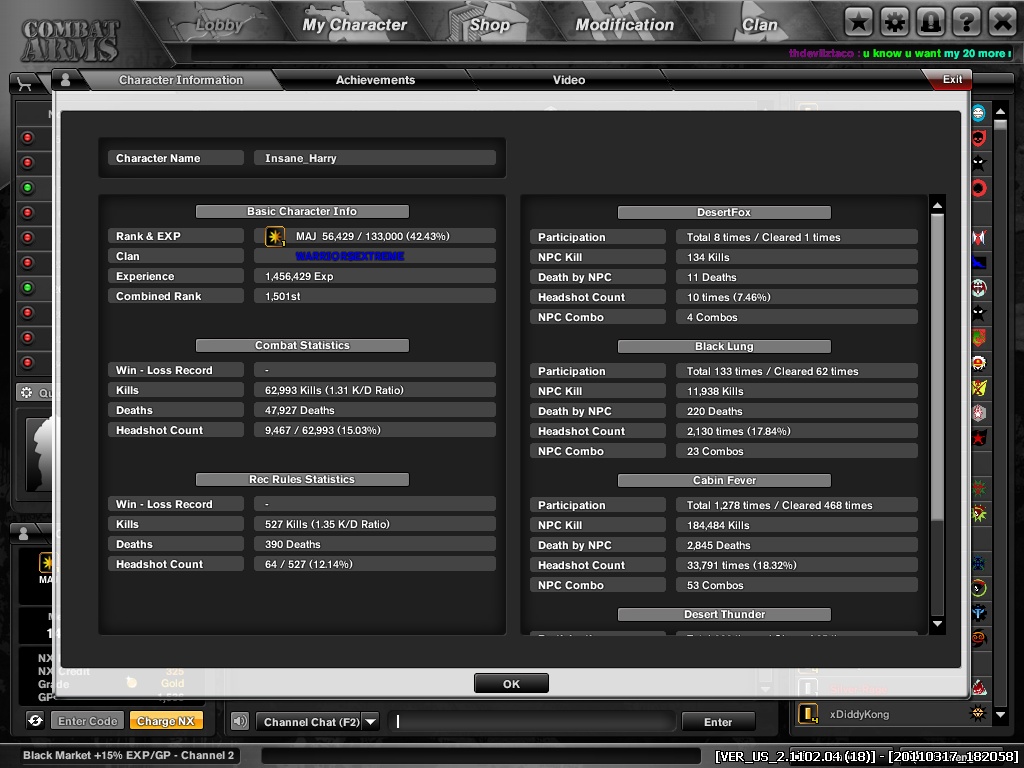1024x768 pixels.
Task: Click the Basic Character Info header
Action: (302, 212)
